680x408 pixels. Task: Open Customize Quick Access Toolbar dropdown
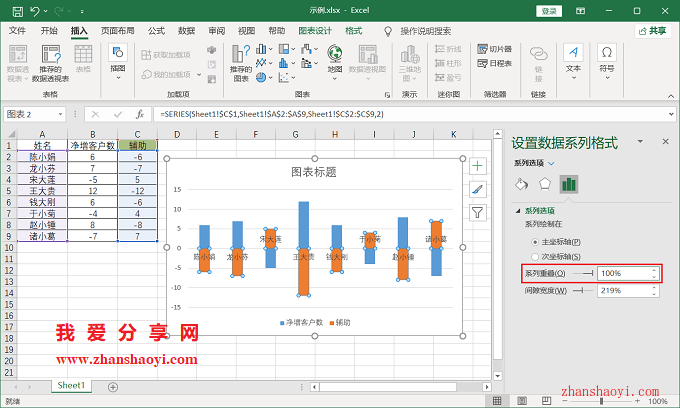(82, 12)
